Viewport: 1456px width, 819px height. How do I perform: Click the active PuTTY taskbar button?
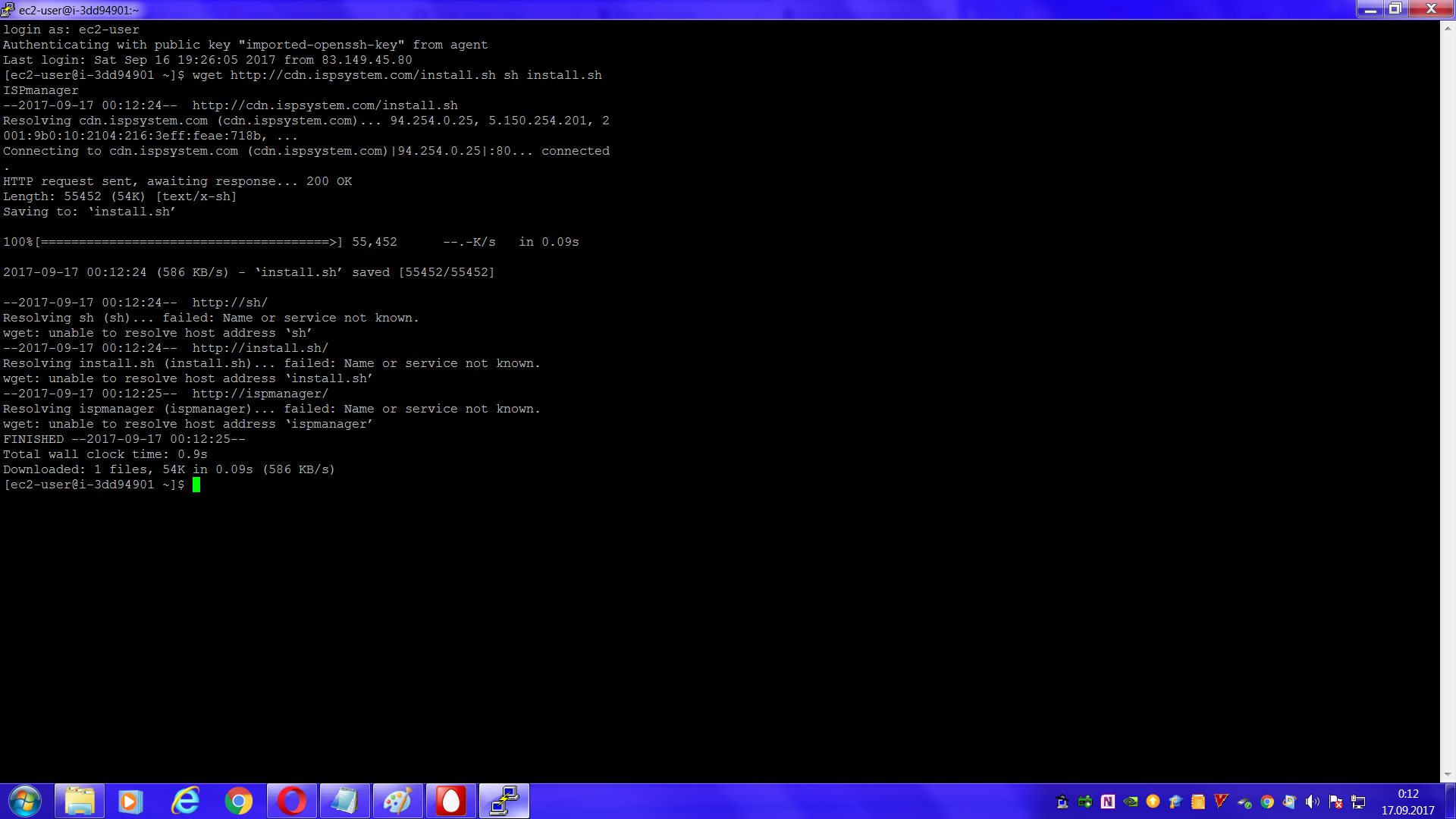coord(504,801)
